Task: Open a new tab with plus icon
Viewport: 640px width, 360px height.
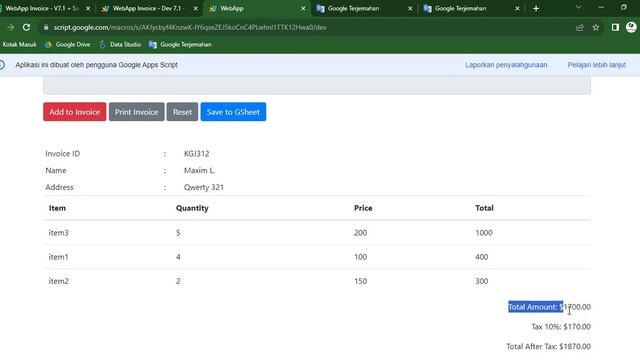Action: (536, 9)
